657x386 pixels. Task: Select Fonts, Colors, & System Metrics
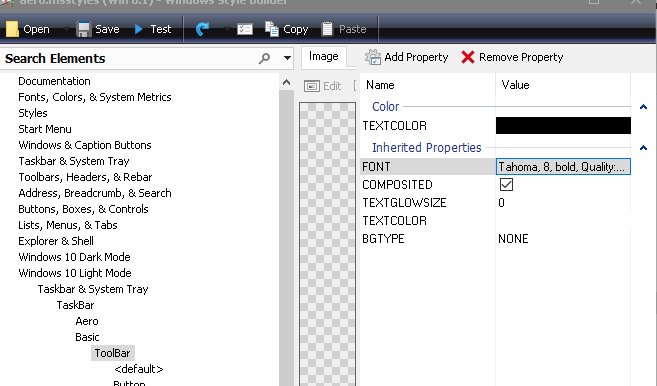coord(95,97)
